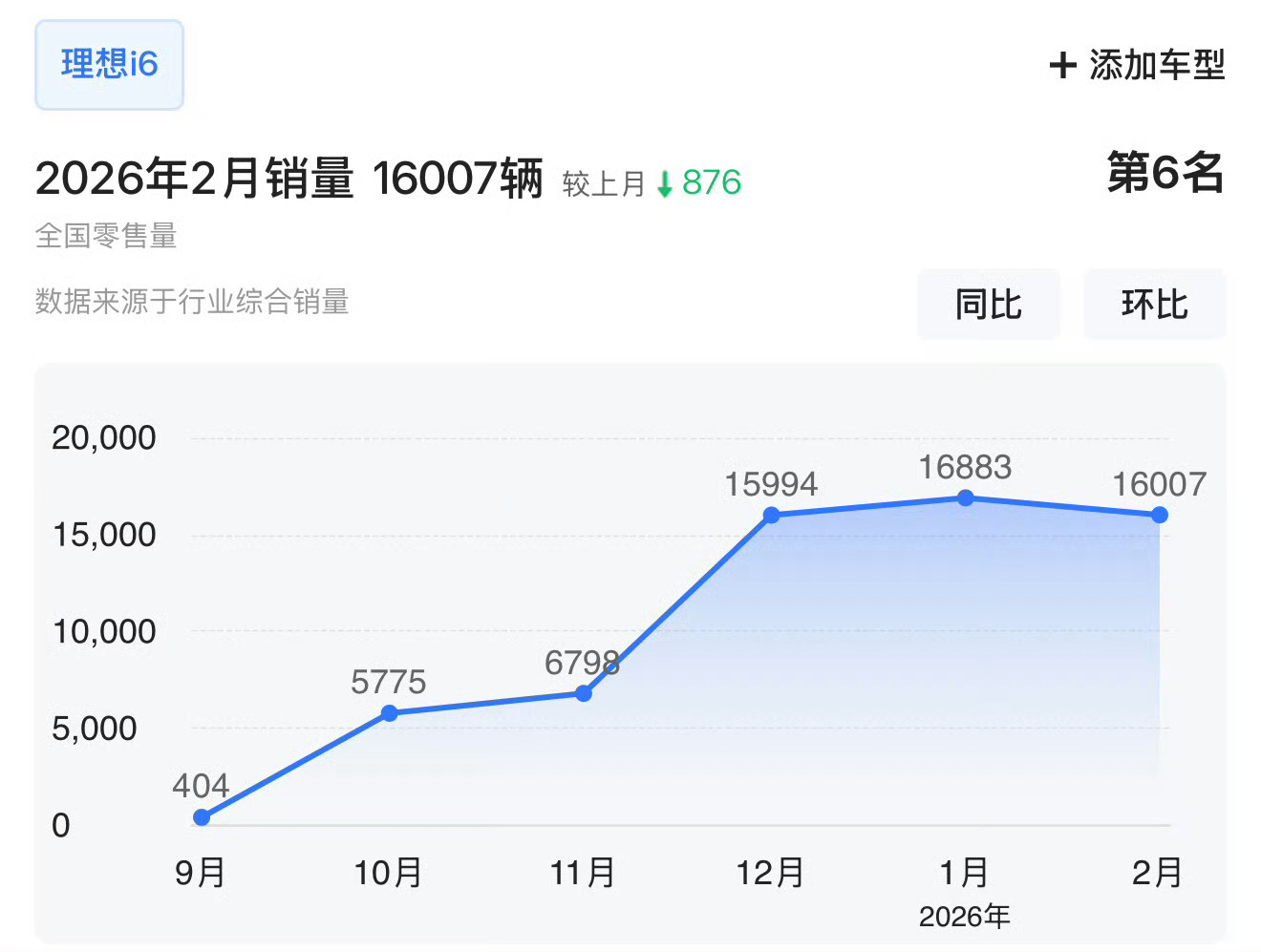
Task: Click the 全国零售量 subtitle text
Action: [x=106, y=236]
